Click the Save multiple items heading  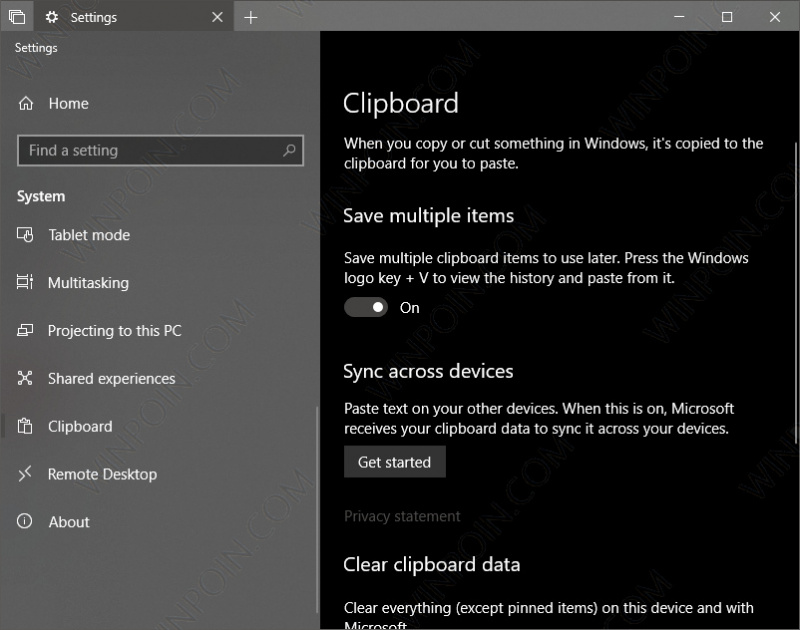[x=429, y=216]
